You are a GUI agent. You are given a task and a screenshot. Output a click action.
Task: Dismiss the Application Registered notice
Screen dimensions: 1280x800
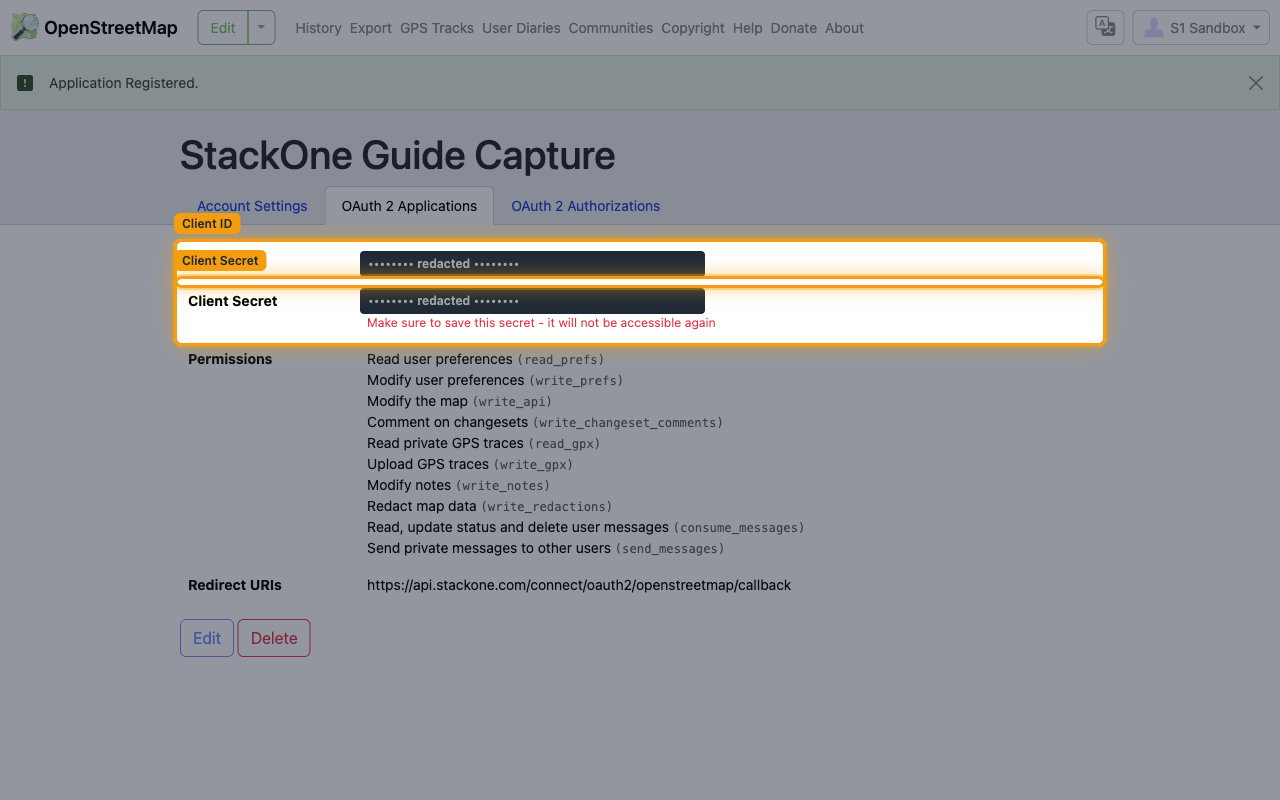click(1256, 83)
